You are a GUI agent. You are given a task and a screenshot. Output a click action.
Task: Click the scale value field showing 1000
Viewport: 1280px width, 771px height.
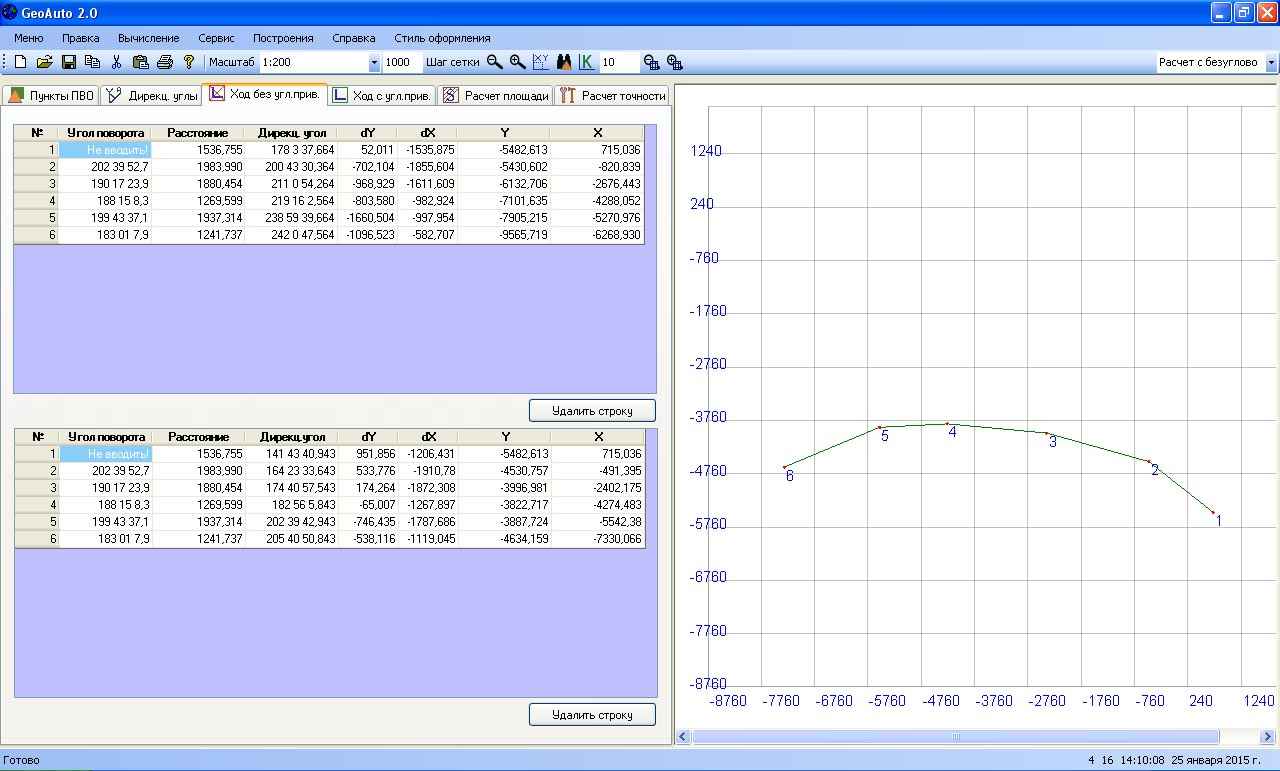(x=402, y=62)
